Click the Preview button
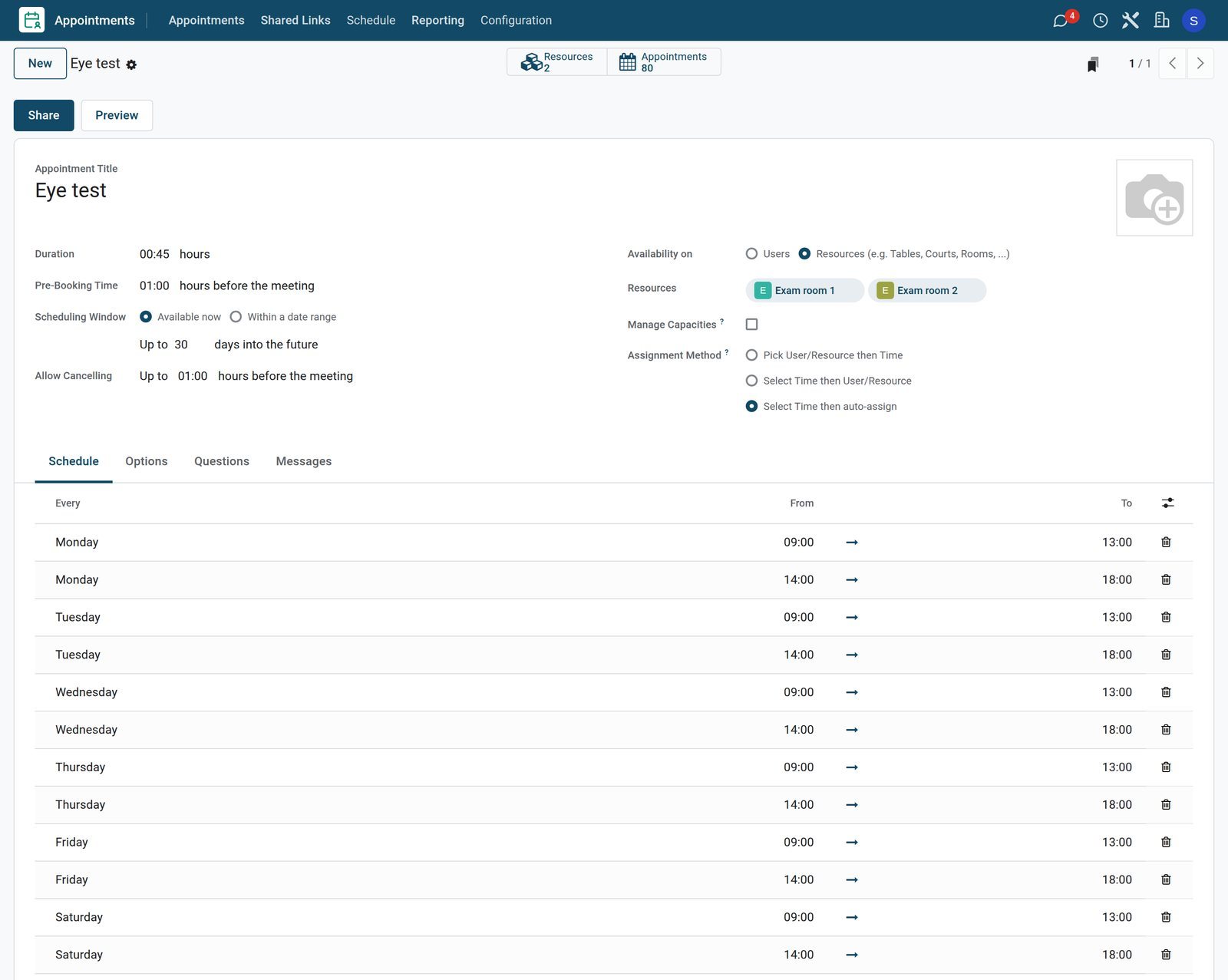1228x980 pixels. pyautogui.click(x=117, y=115)
